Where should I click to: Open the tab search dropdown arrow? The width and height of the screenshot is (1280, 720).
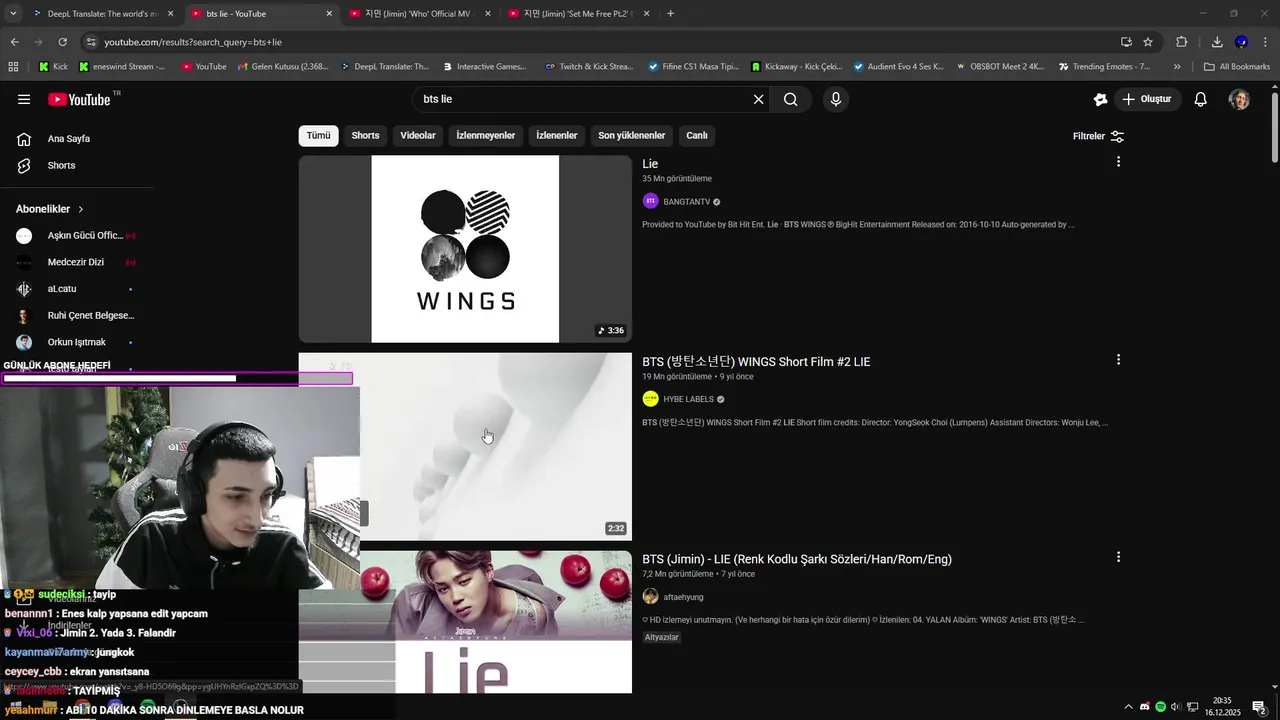(x=13, y=14)
